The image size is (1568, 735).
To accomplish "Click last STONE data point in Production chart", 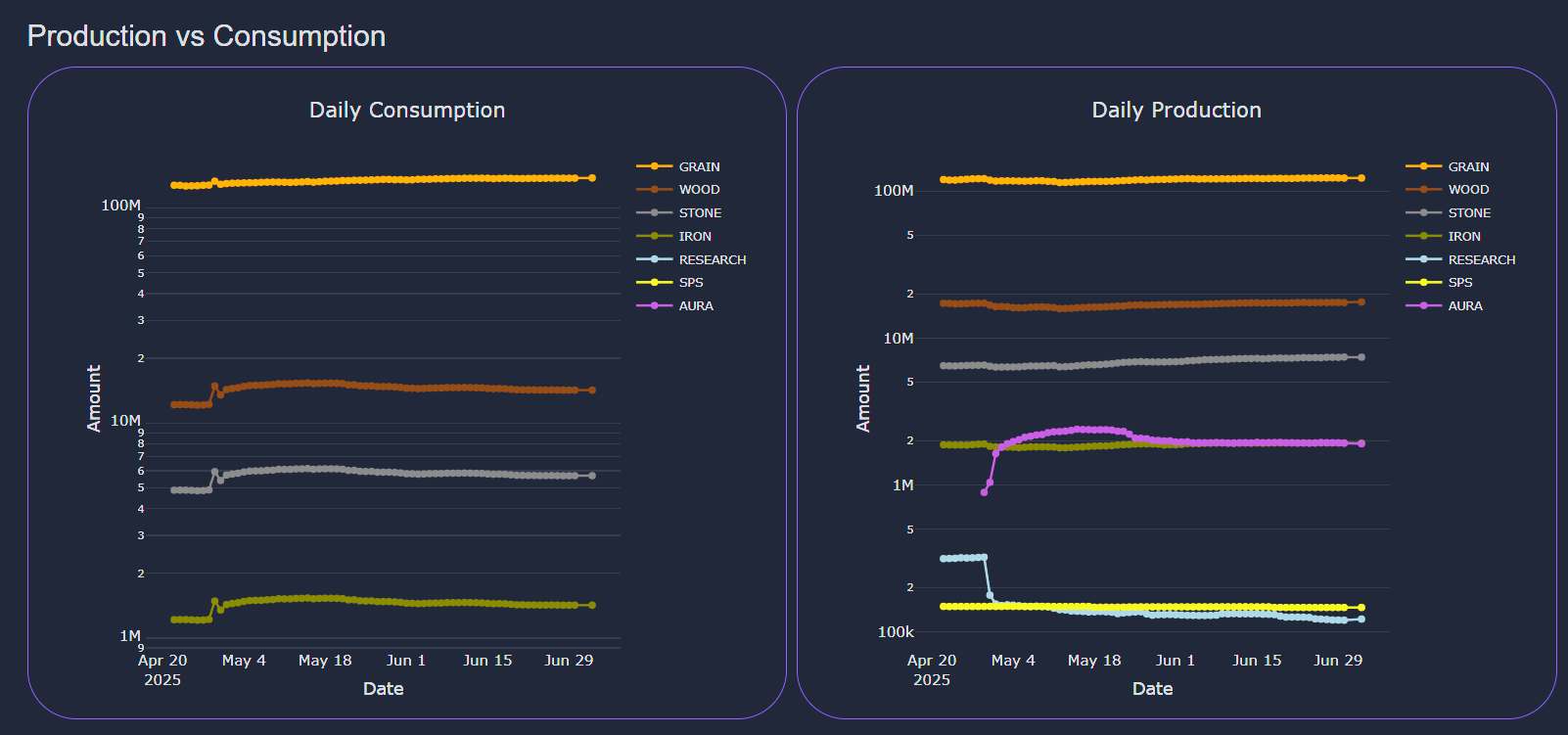I will [x=1361, y=357].
